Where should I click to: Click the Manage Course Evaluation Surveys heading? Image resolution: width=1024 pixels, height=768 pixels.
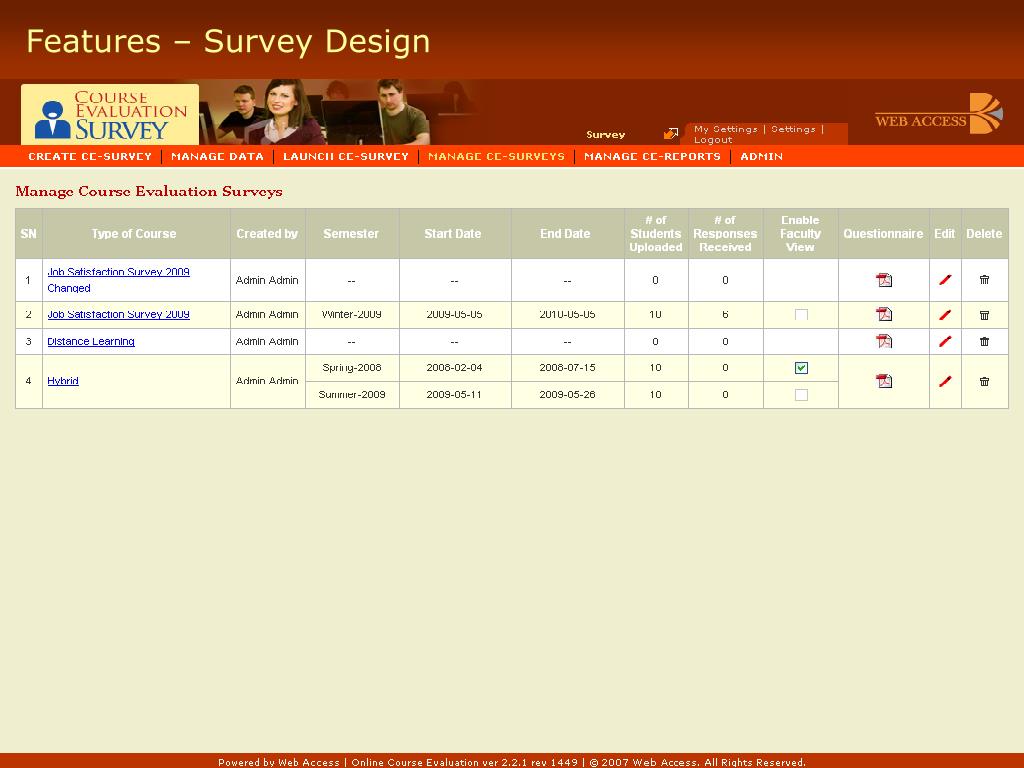(x=149, y=191)
